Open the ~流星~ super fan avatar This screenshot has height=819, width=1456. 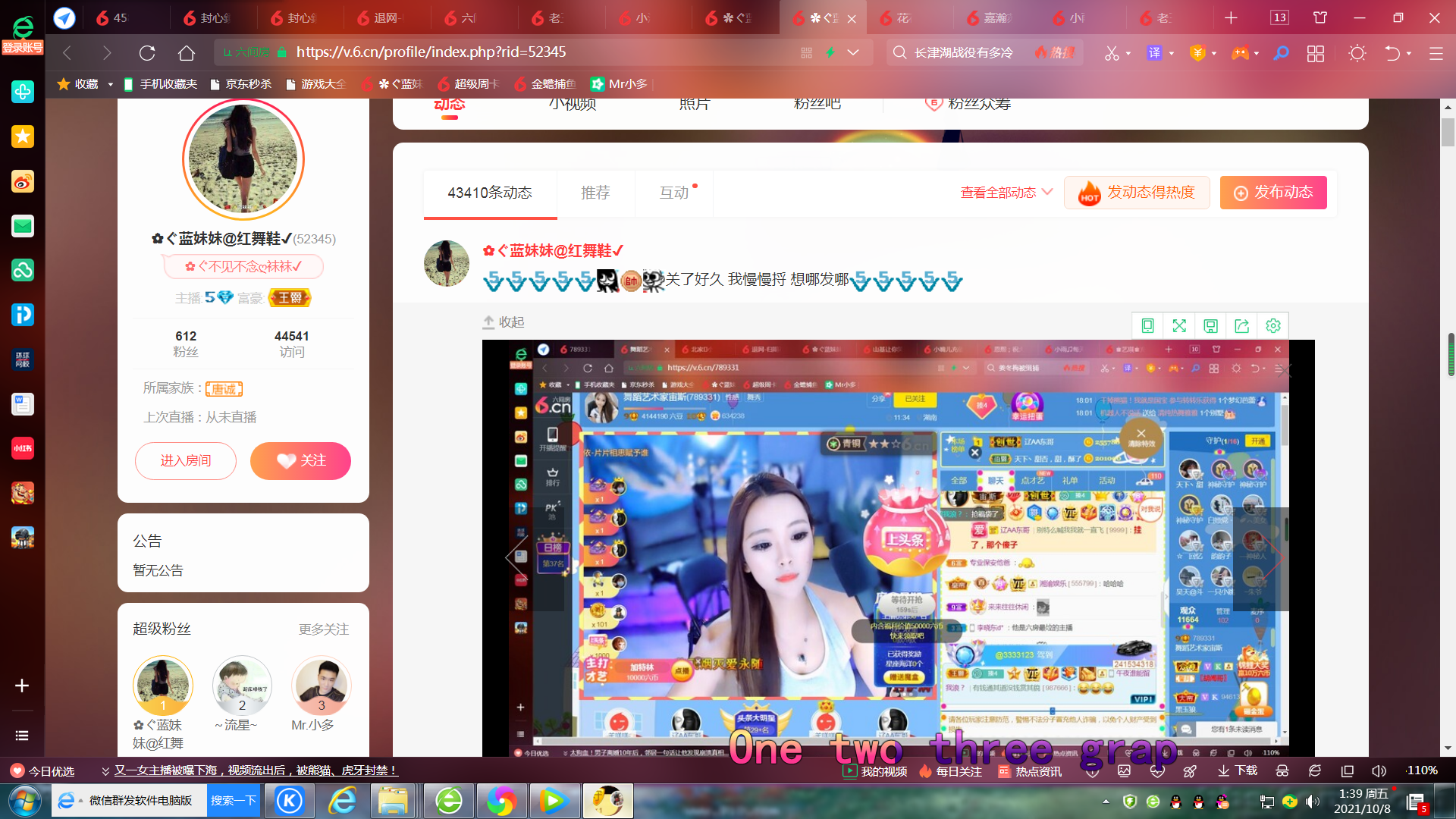[242, 686]
